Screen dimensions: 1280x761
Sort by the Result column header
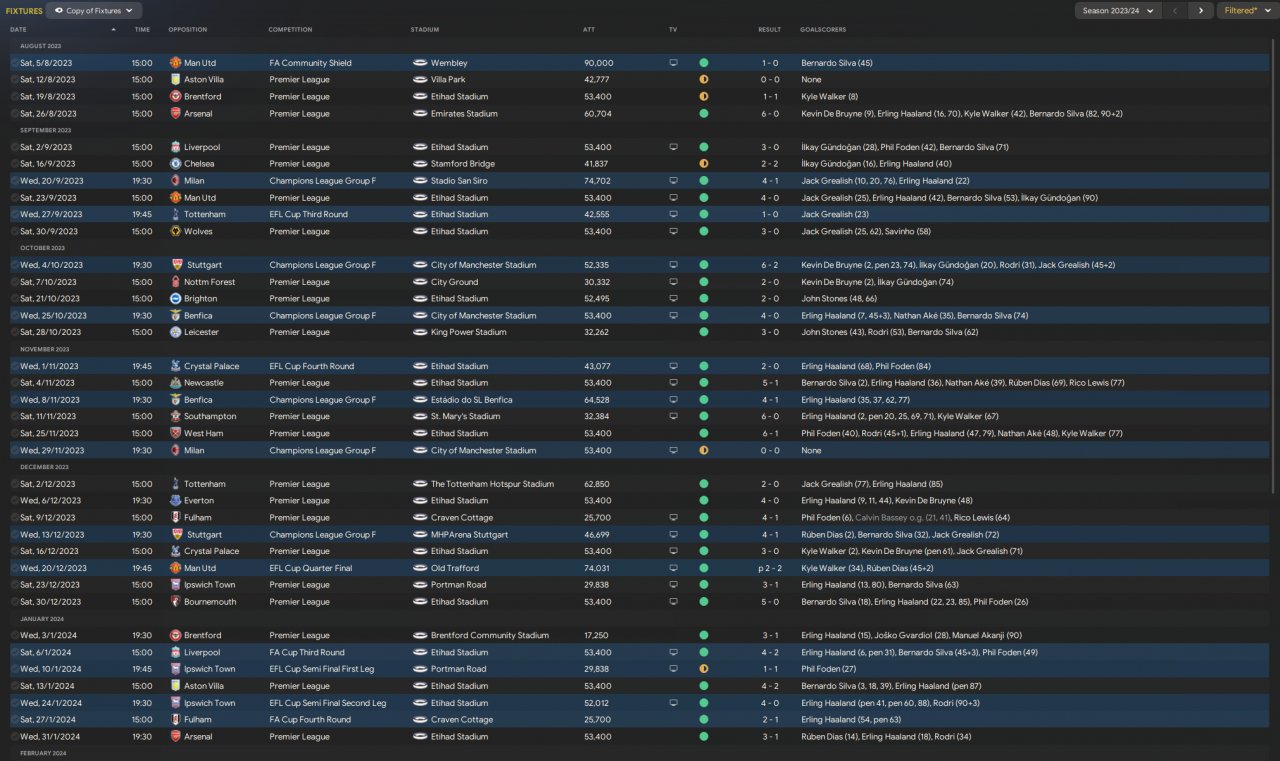770,29
